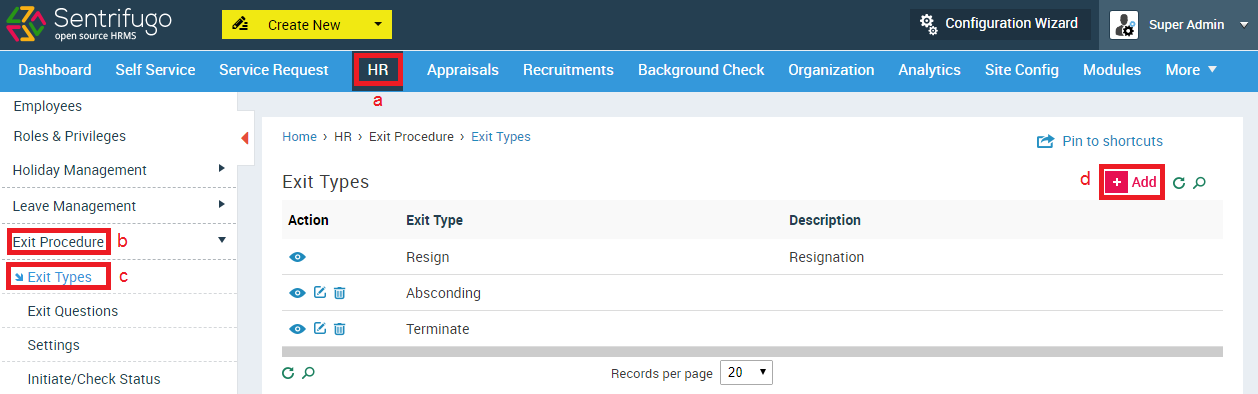Click the eye icon in Terminate row

(x=297, y=329)
